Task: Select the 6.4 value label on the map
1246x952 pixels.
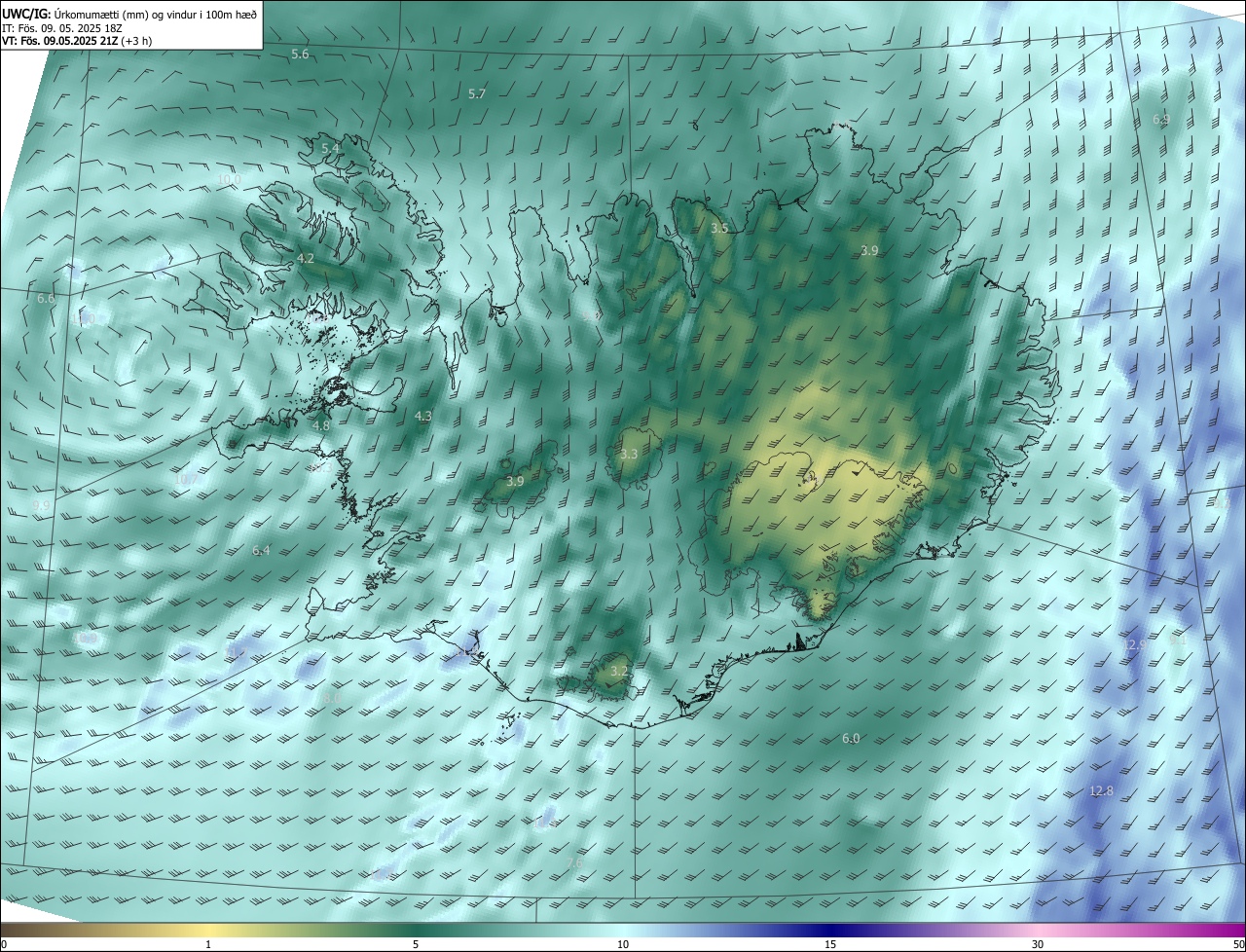Action: (261, 551)
